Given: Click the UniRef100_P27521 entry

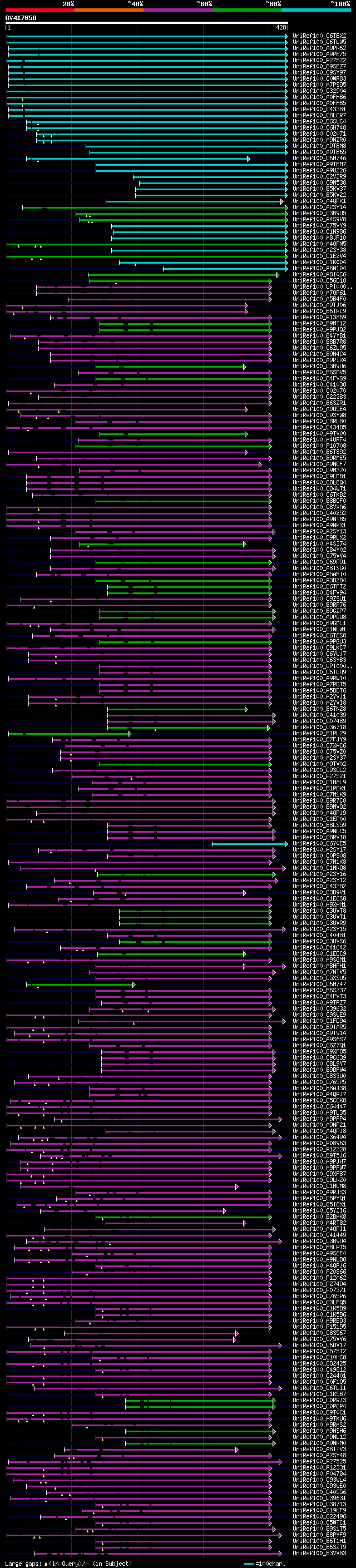Looking at the screenshot, I should (319, 776).
